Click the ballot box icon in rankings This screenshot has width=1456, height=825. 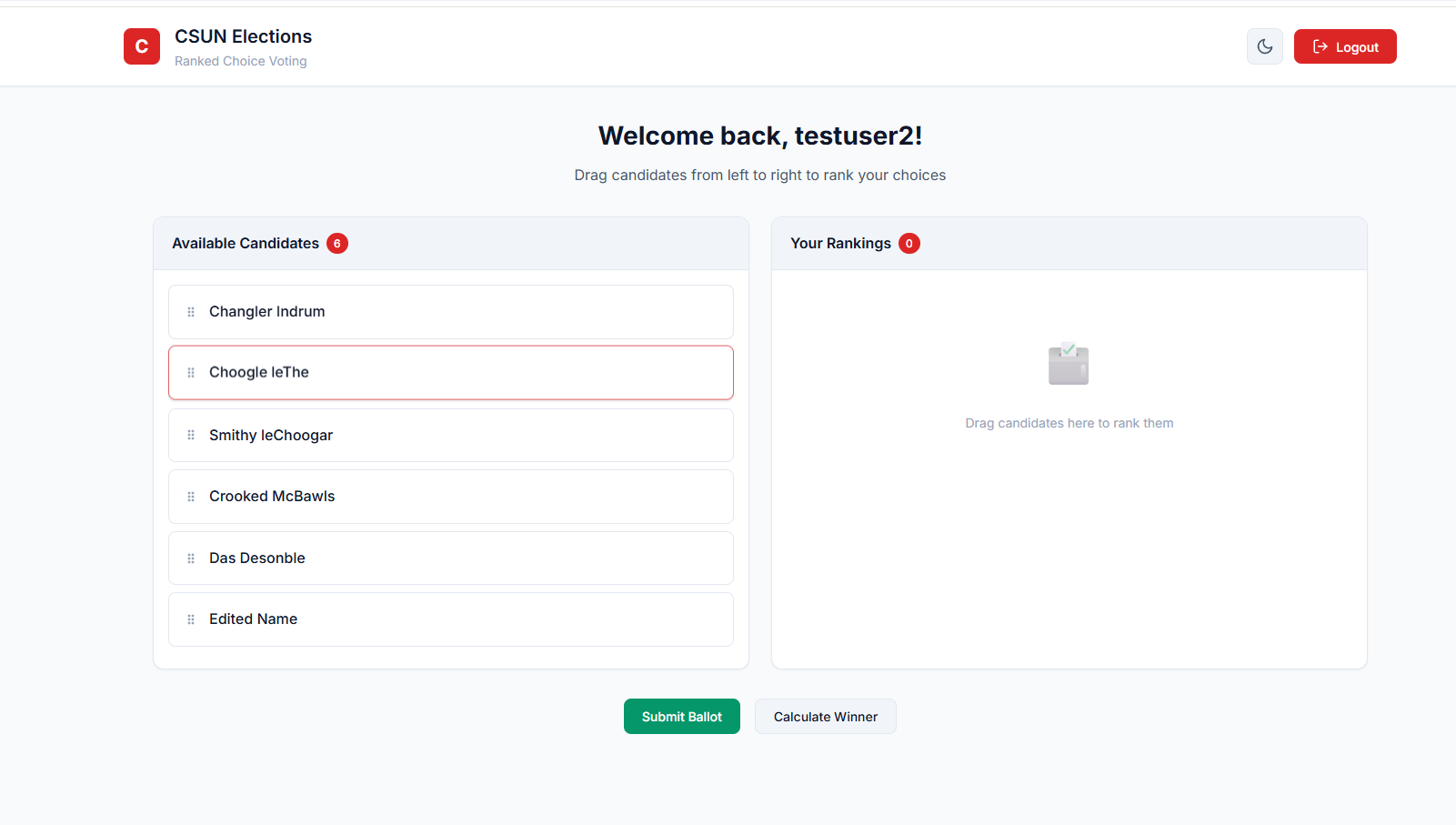pyautogui.click(x=1069, y=364)
